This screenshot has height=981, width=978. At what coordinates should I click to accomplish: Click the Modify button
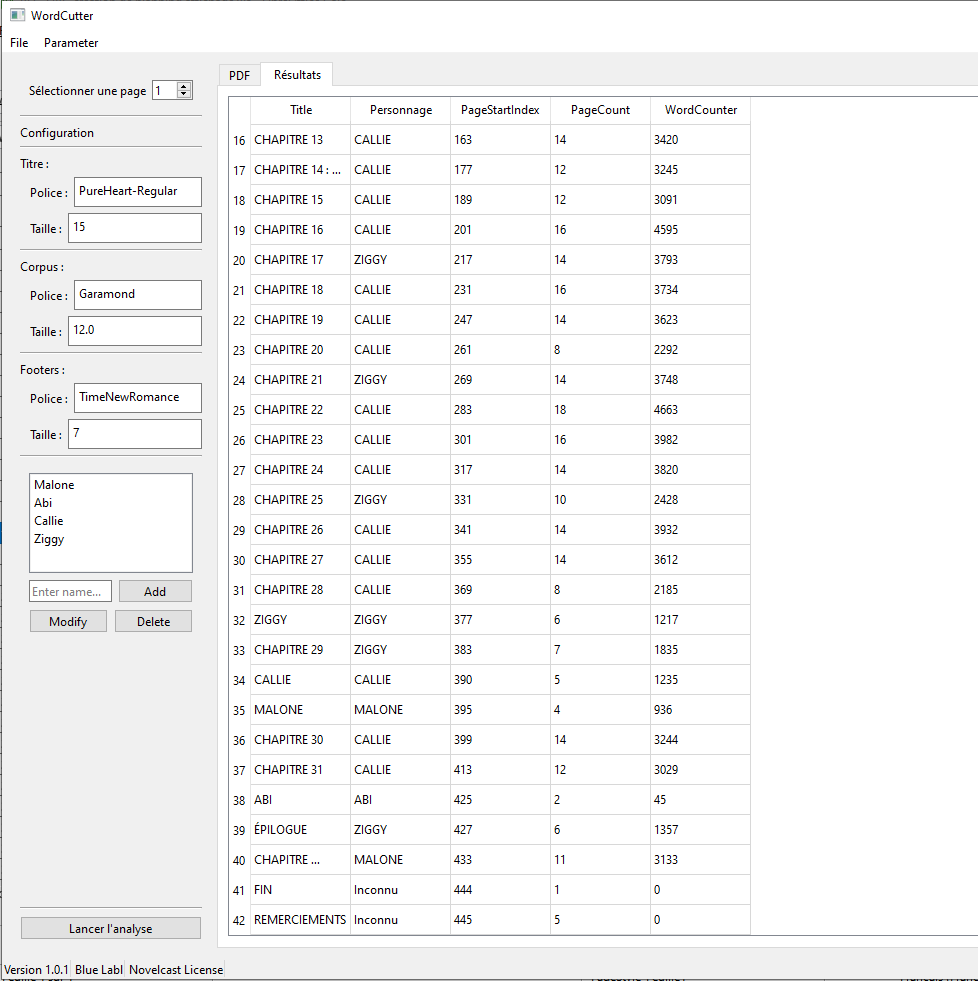[x=68, y=621]
